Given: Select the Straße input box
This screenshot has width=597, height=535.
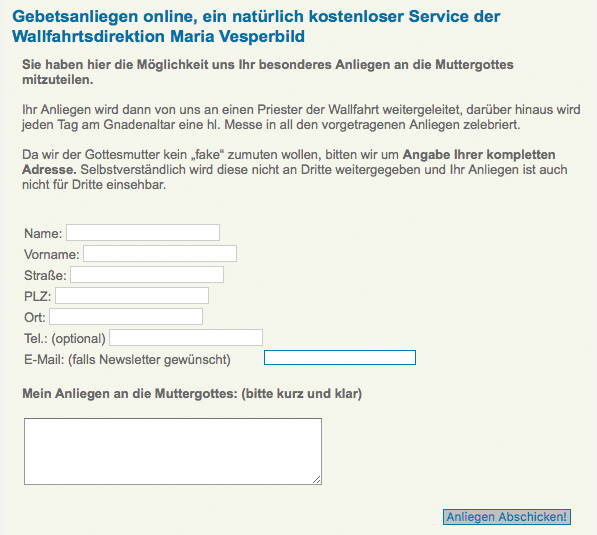Looking at the screenshot, I should 147,275.
